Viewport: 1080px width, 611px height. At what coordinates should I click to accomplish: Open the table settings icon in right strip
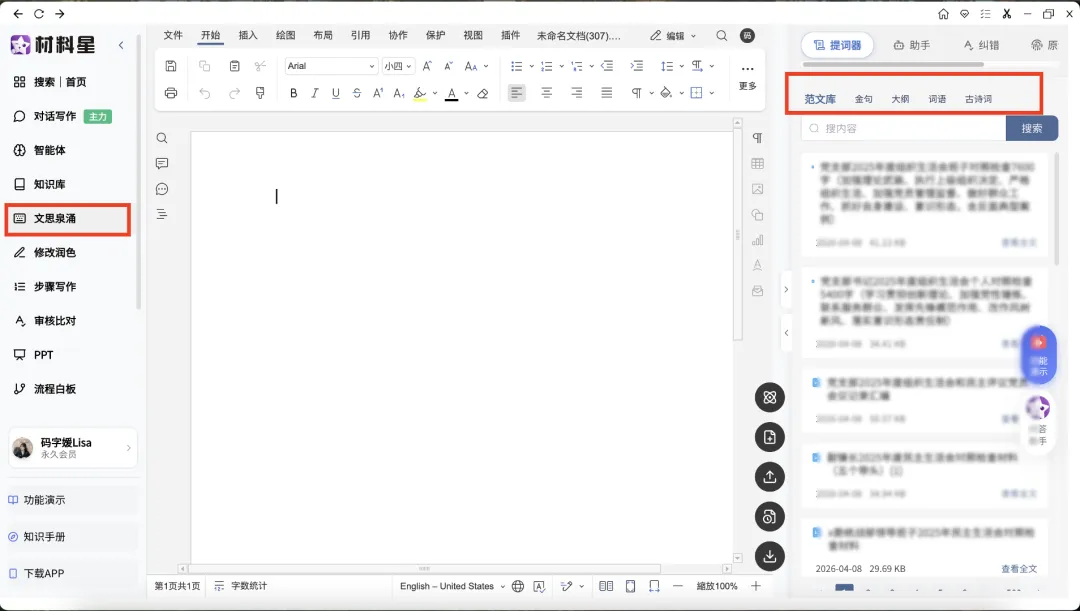pos(758,164)
